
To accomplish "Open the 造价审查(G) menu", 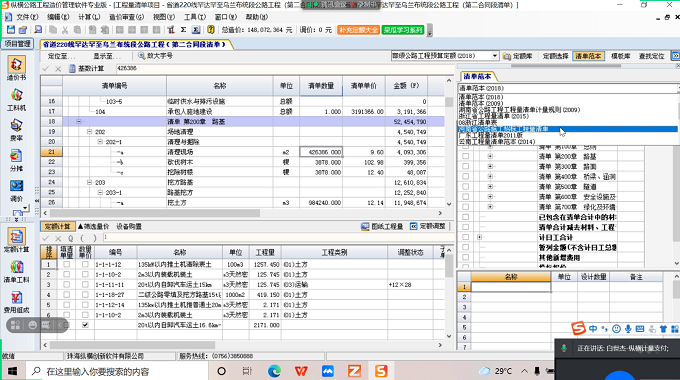I will click(126, 17).
